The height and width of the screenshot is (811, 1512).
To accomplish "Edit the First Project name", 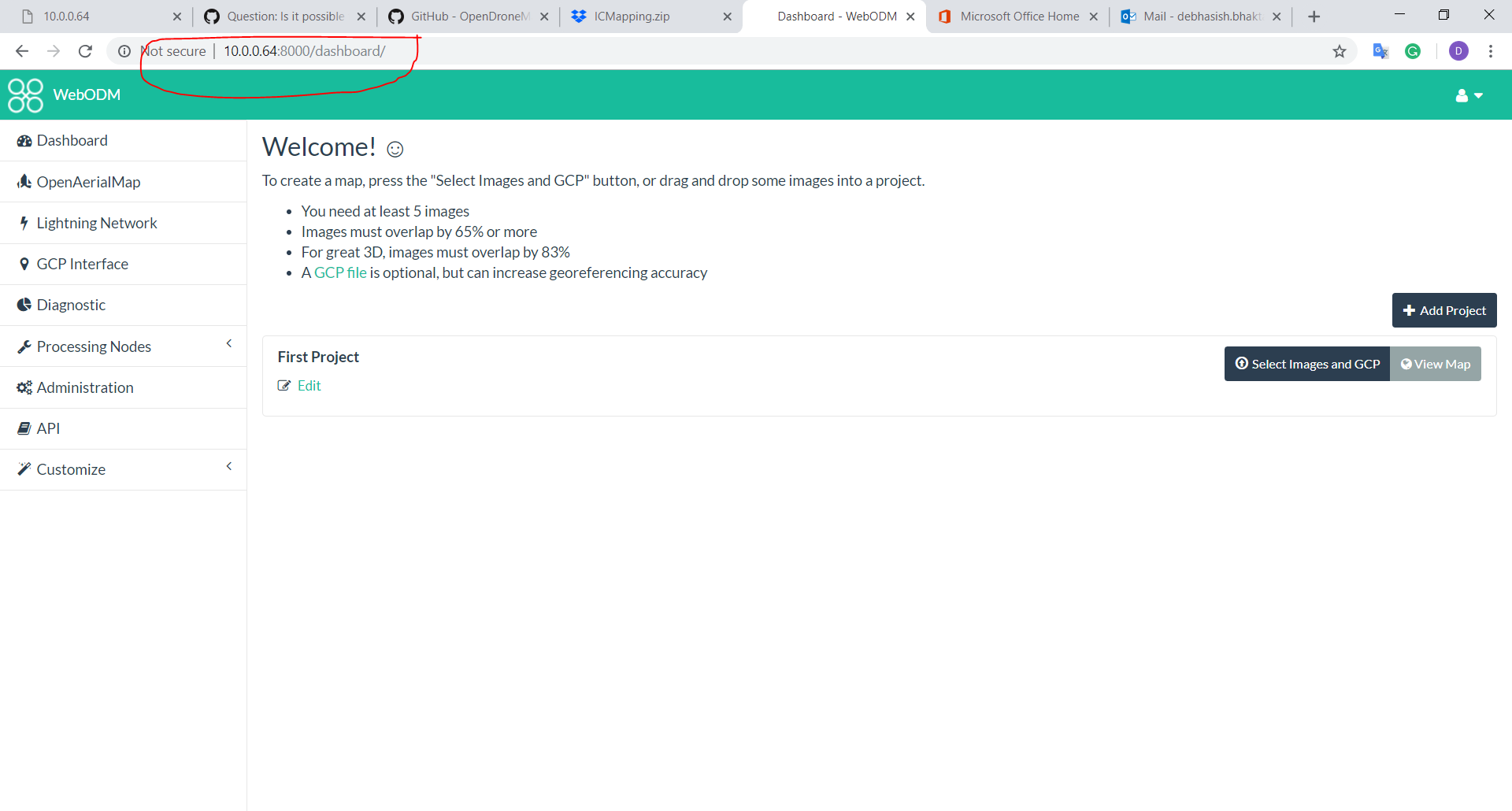I will 308,385.
